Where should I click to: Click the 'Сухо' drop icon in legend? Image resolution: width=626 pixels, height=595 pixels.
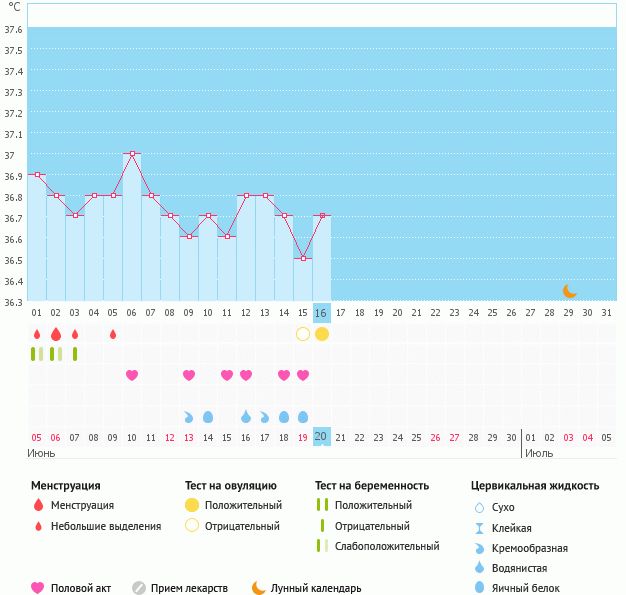tap(479, 507)
